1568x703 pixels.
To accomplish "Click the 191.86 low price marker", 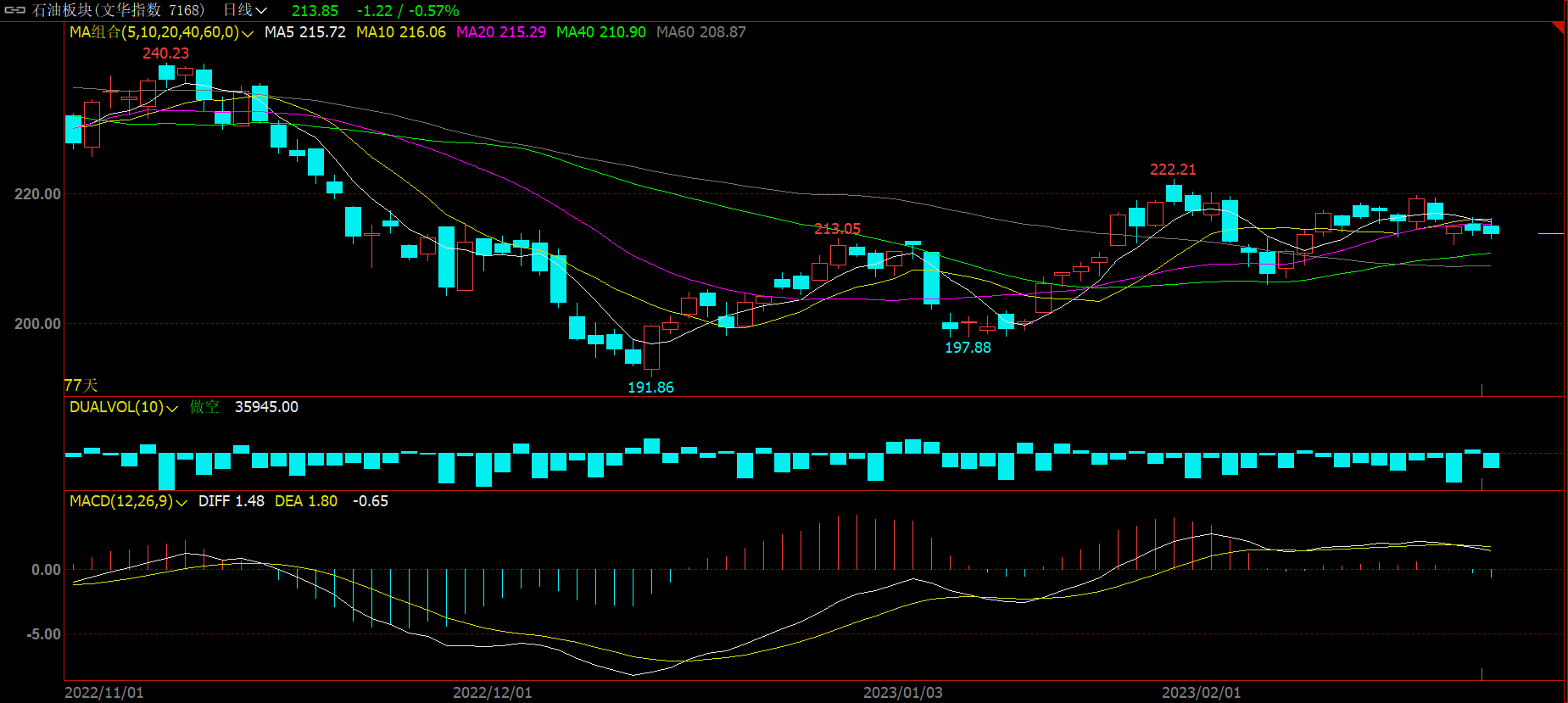I will 650,388.
